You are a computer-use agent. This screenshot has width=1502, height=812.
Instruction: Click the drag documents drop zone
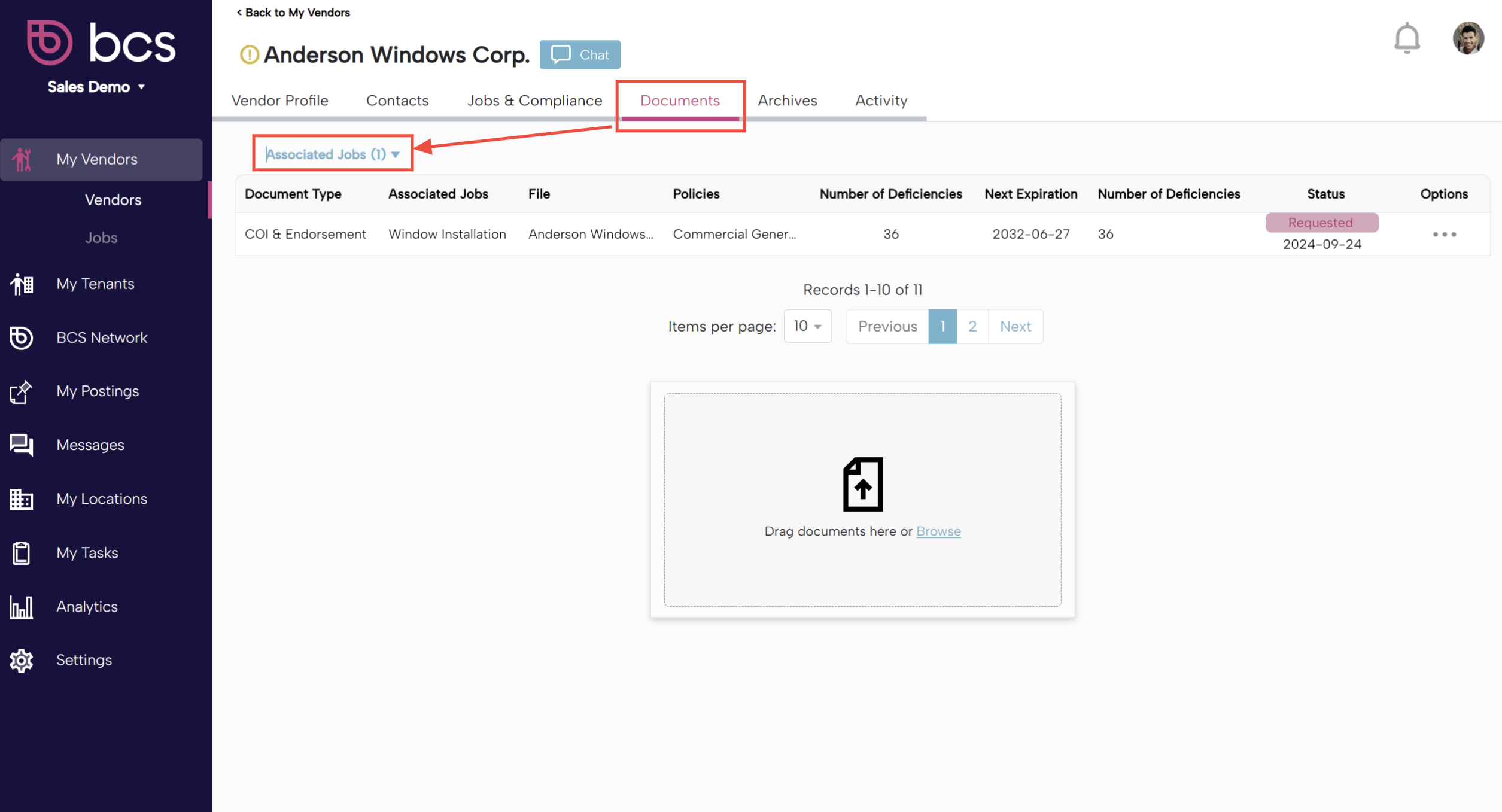(862, 500)
